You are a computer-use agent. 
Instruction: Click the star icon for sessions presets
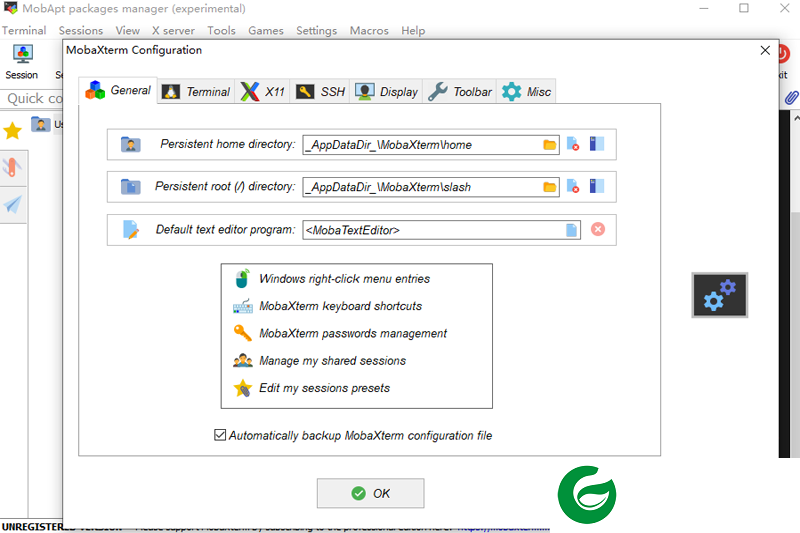(243, 388)
